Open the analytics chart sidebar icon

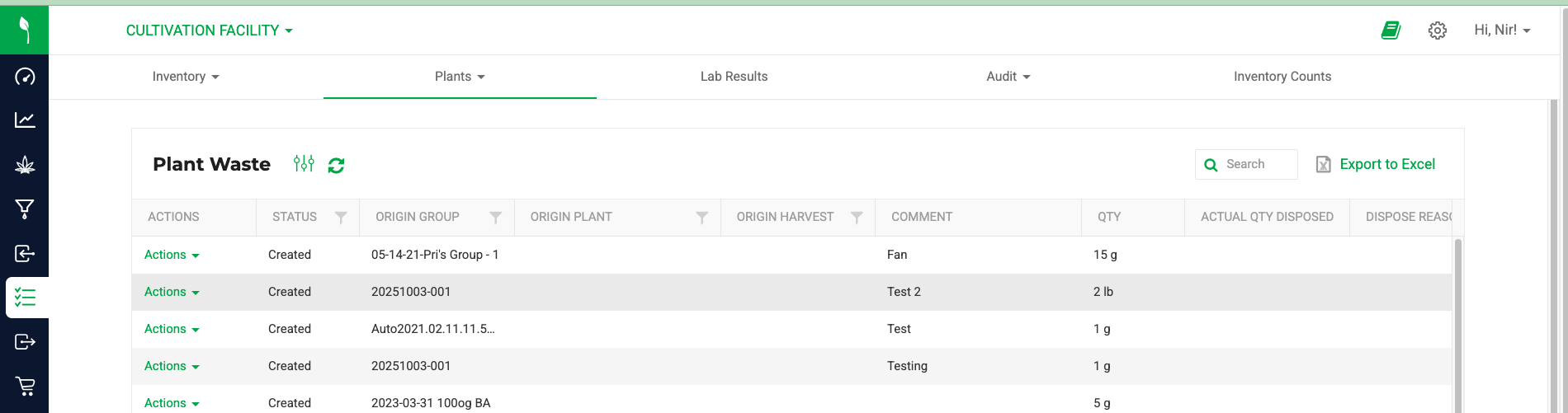(x=25, y=120)
